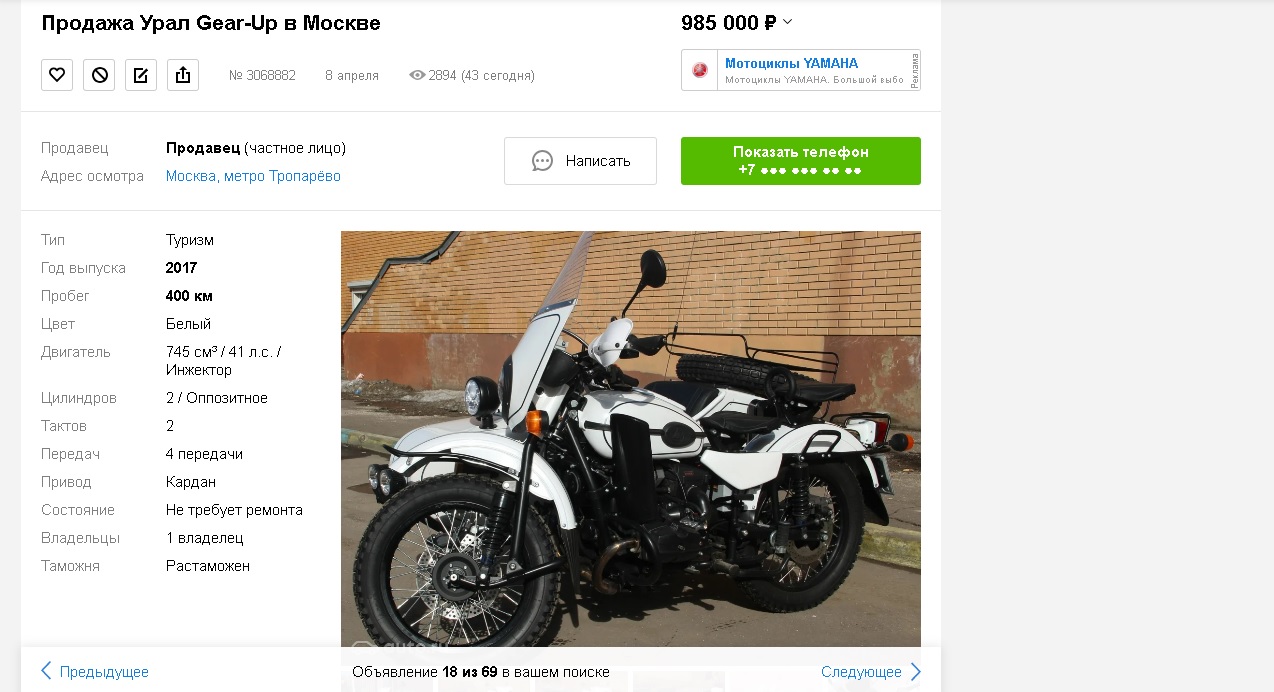Click Показать телефон button

tap(801, 161)
